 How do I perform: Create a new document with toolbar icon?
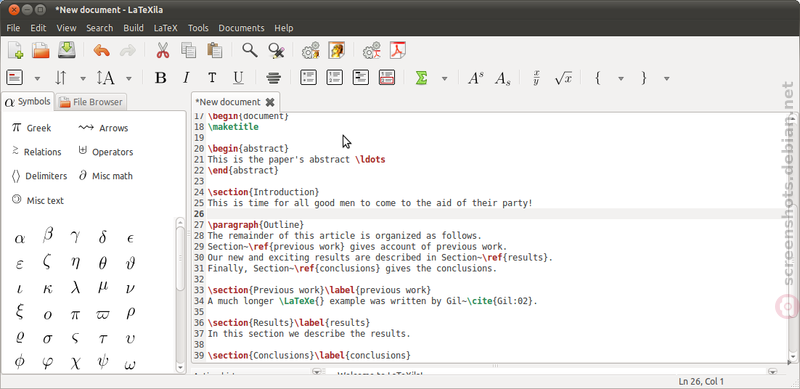click(15, 50)
